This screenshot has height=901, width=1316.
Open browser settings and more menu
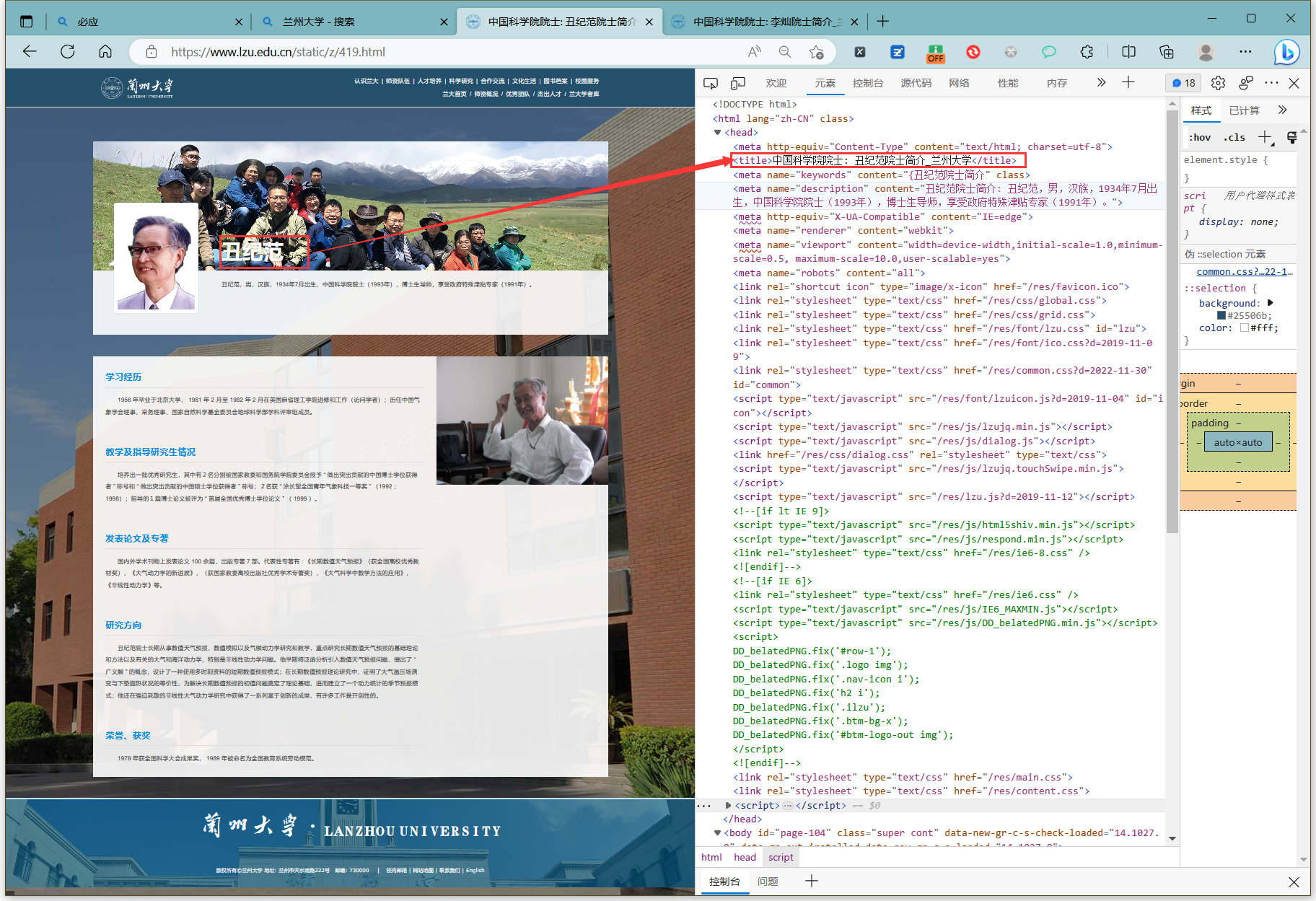1245,52
